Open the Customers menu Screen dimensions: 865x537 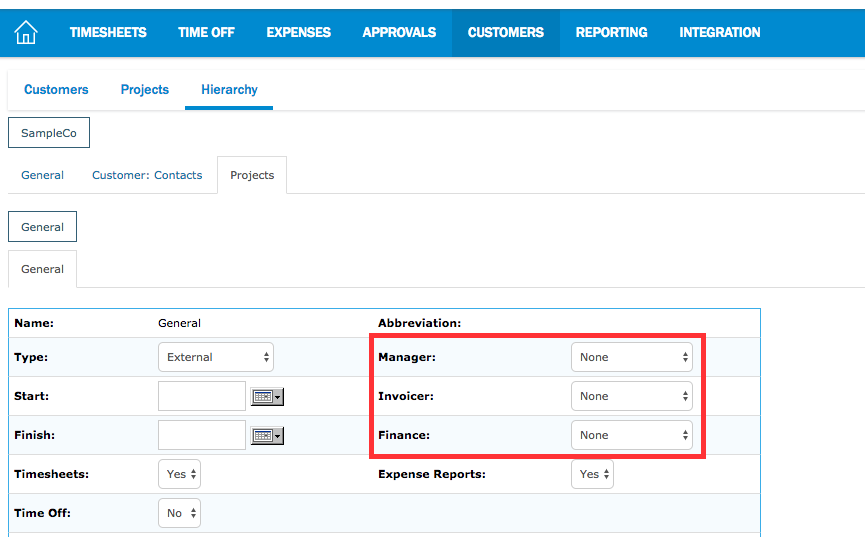[506, 33]
